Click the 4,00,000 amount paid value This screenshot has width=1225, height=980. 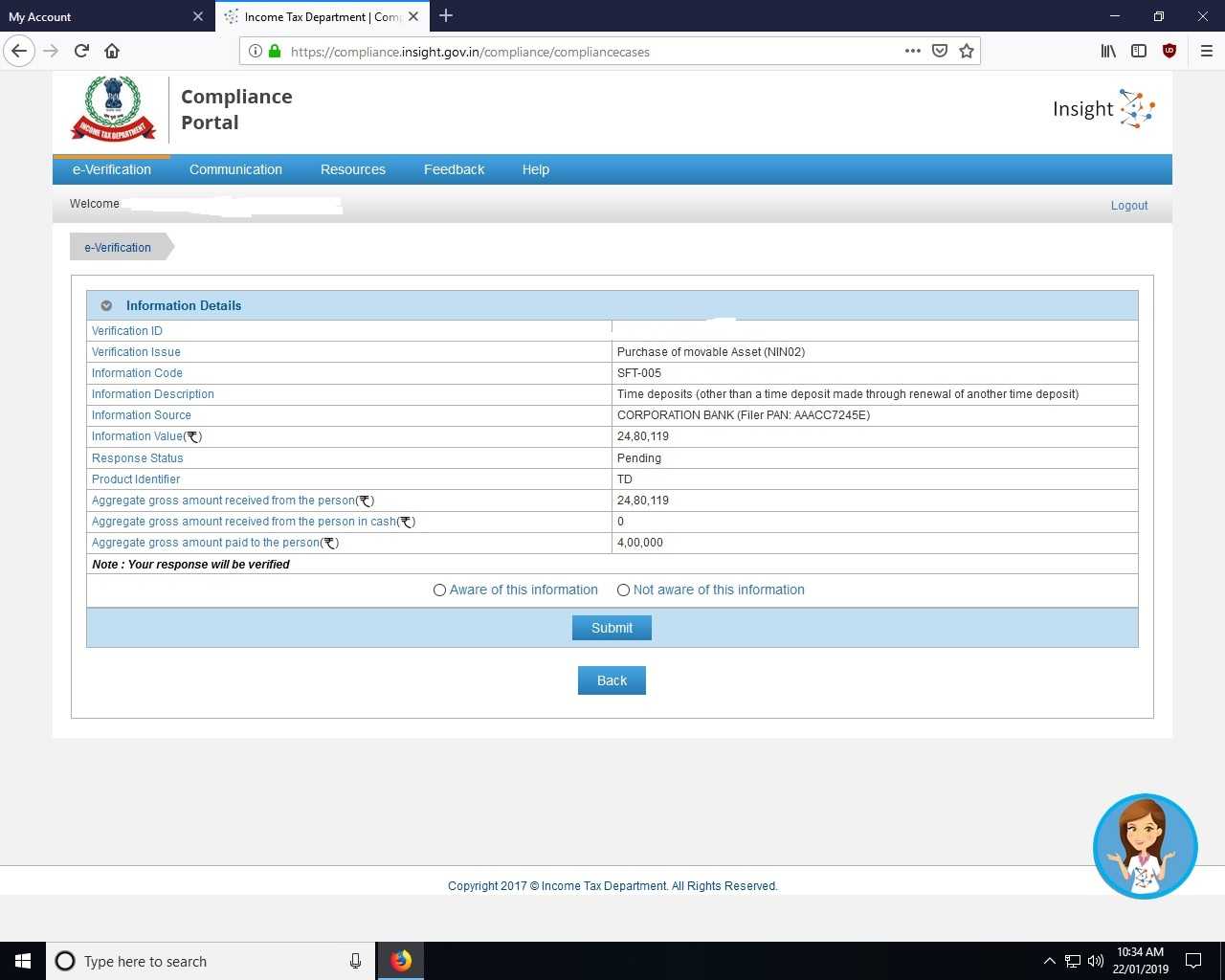640,543
